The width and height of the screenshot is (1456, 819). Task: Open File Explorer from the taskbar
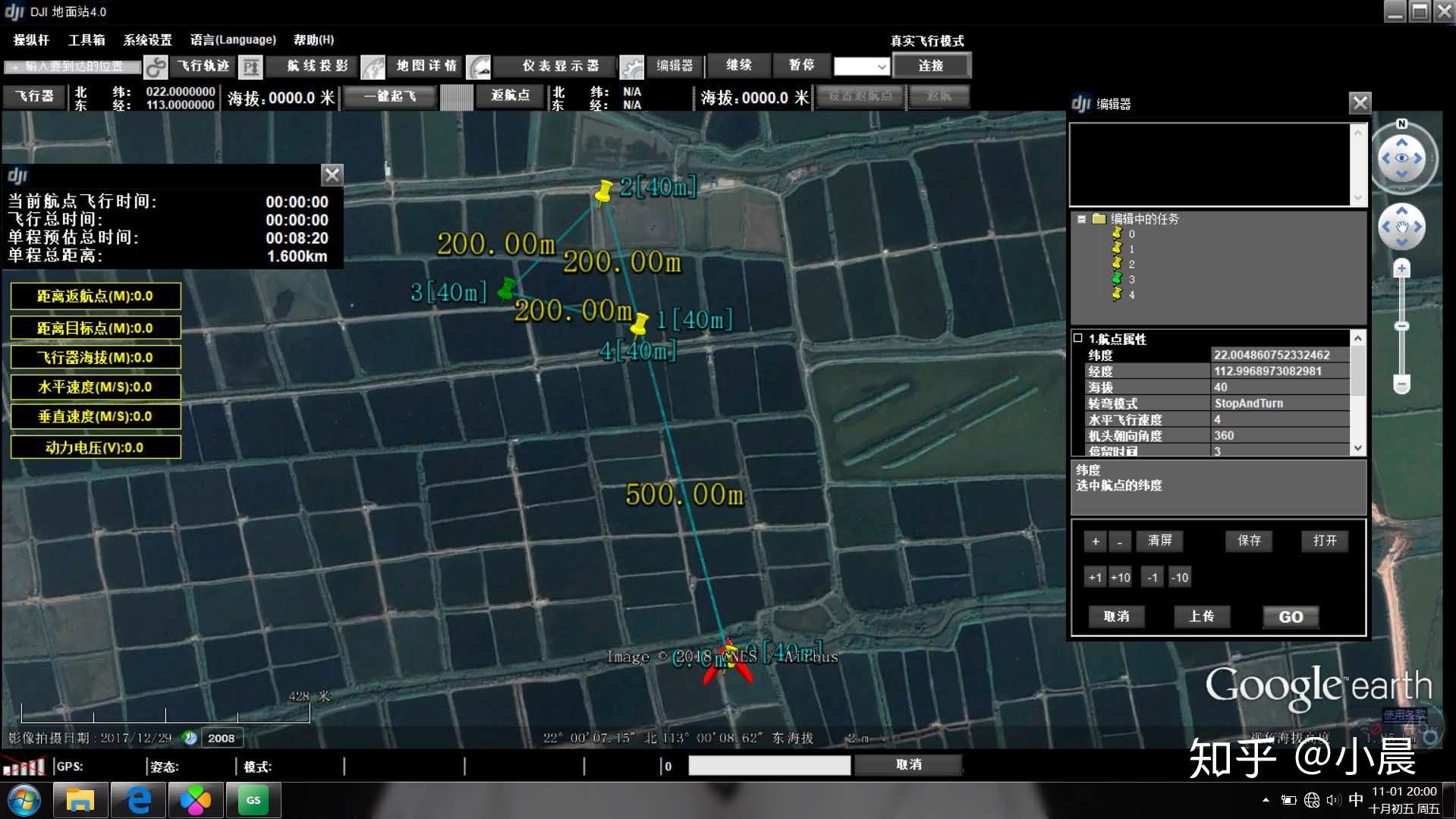[80, 801]
